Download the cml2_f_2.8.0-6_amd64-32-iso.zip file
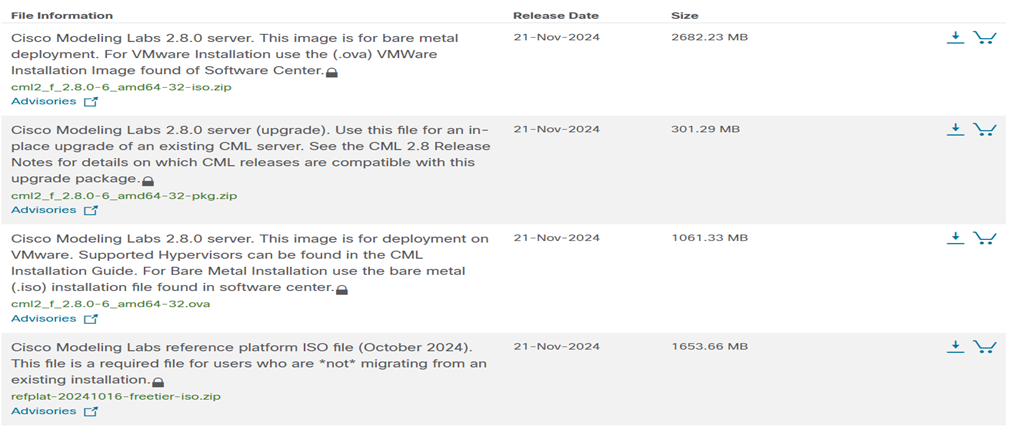The width and height of the screenshot is (1009, 426). (x=956, y=38)
